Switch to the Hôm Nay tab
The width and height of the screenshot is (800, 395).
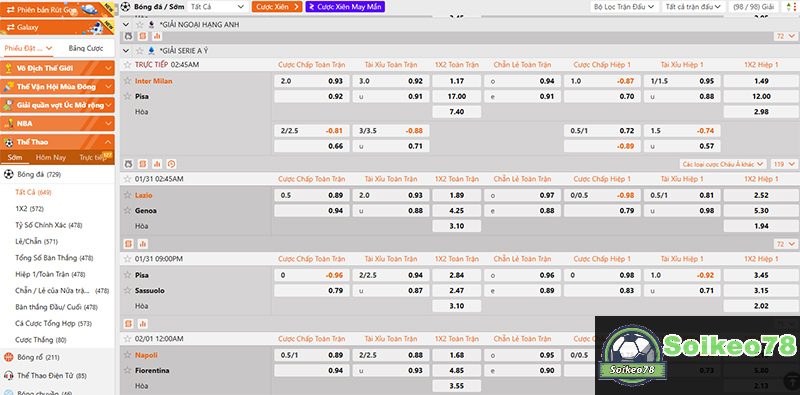[x=51, y=158]
